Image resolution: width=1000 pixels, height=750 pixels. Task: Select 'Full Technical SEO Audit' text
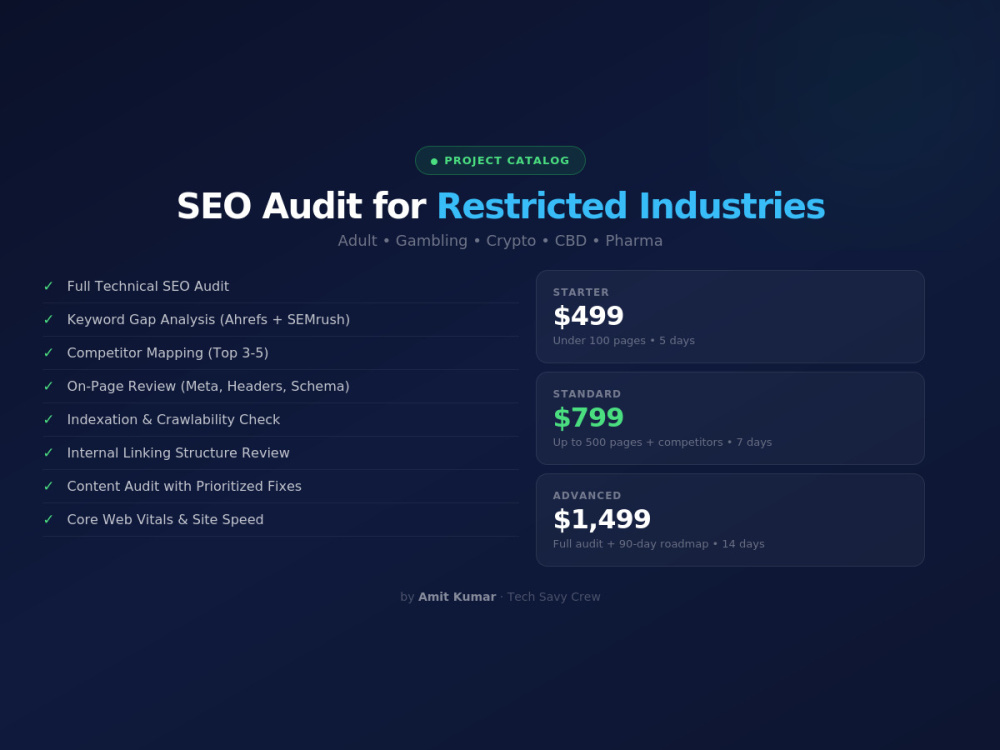click(148, 286)
